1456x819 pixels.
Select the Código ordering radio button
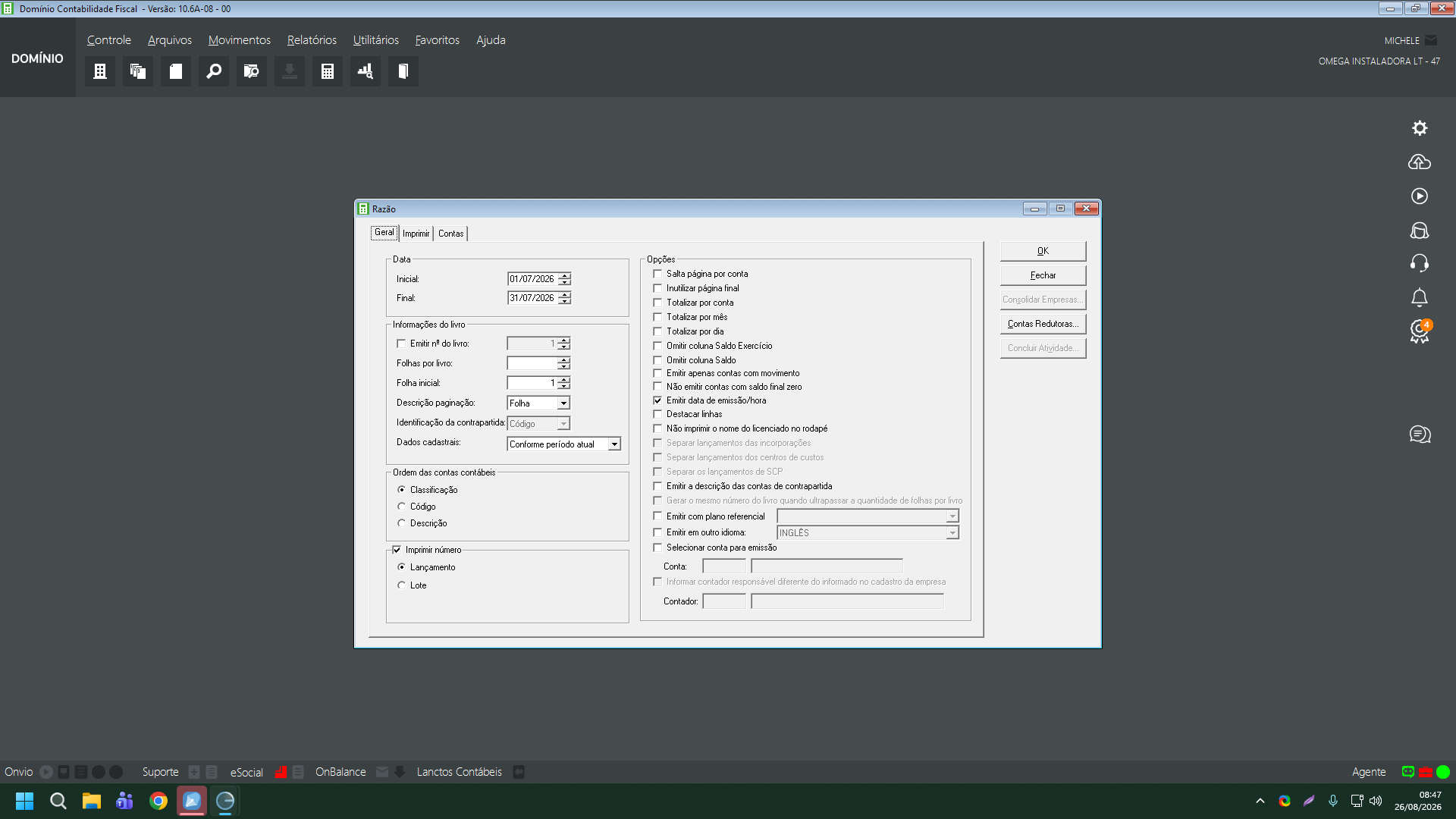(401, 507)
